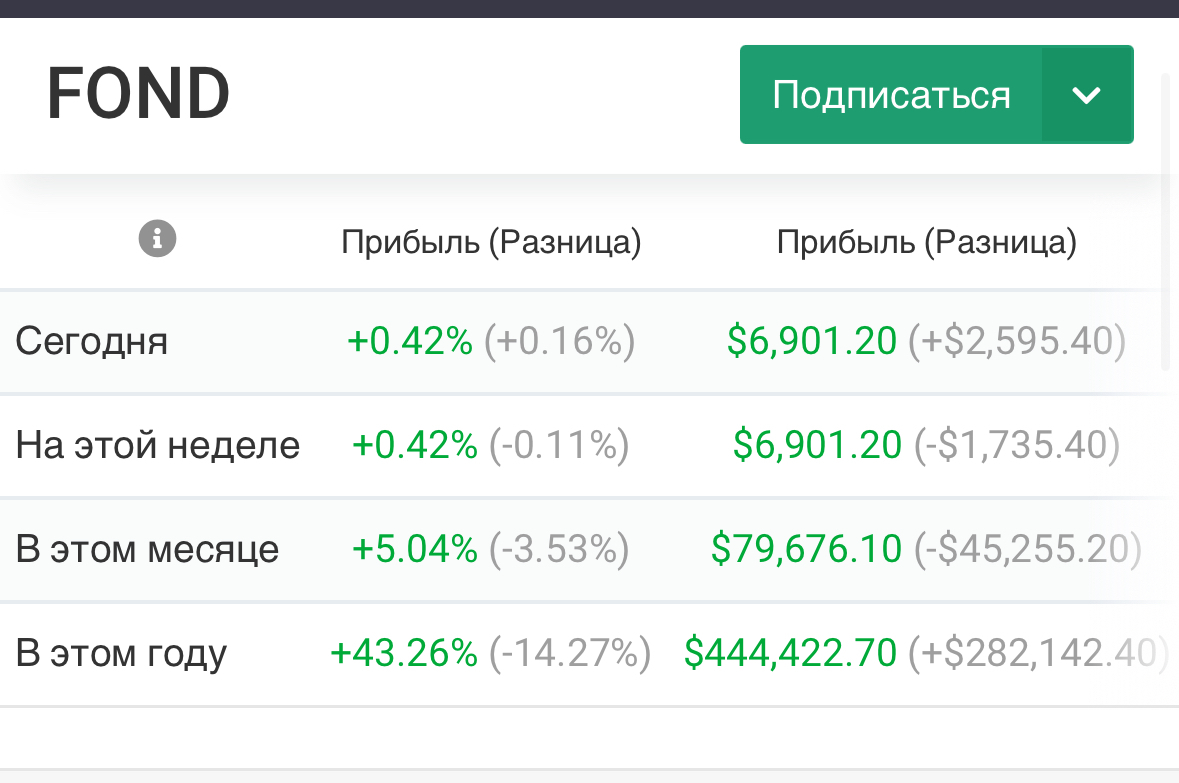1179x783 pixels.
Task: Click the dollar Прибыль (Разница) column header
Action: pos(926,242)
